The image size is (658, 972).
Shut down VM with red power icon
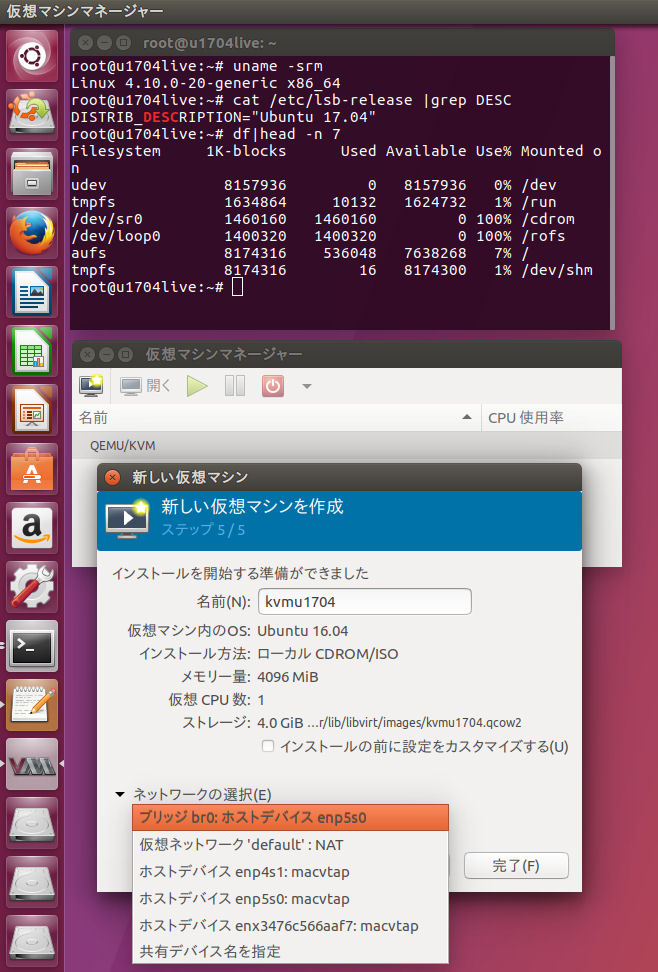pos(273,386)
